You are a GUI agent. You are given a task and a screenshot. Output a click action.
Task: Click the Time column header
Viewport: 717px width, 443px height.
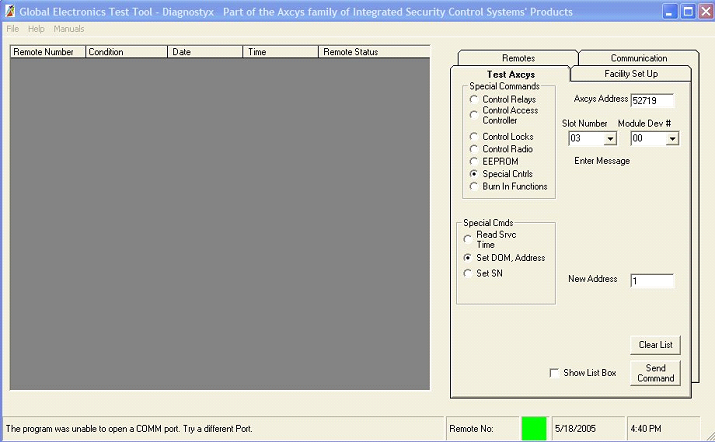(280, 52)
